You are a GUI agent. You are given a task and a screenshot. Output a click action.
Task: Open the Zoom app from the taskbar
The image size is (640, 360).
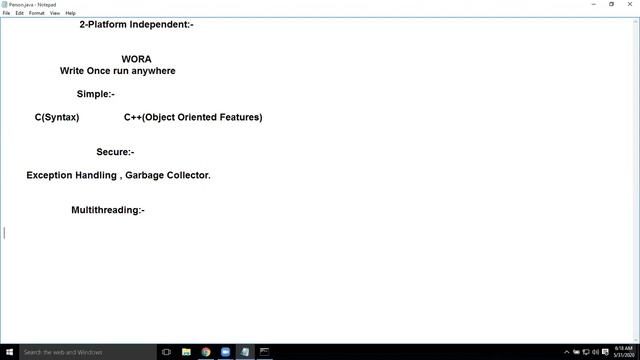point(225,352)
